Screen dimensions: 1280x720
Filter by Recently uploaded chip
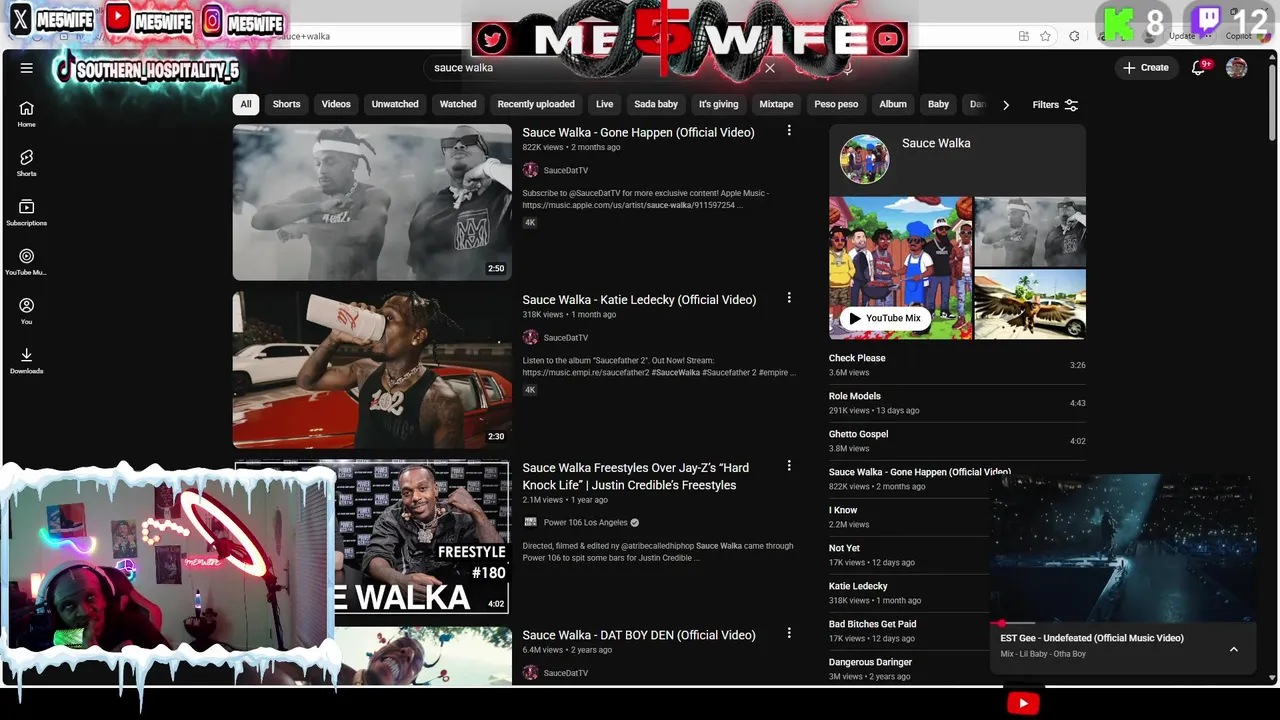pyautogui.click(x=536, y=104)
